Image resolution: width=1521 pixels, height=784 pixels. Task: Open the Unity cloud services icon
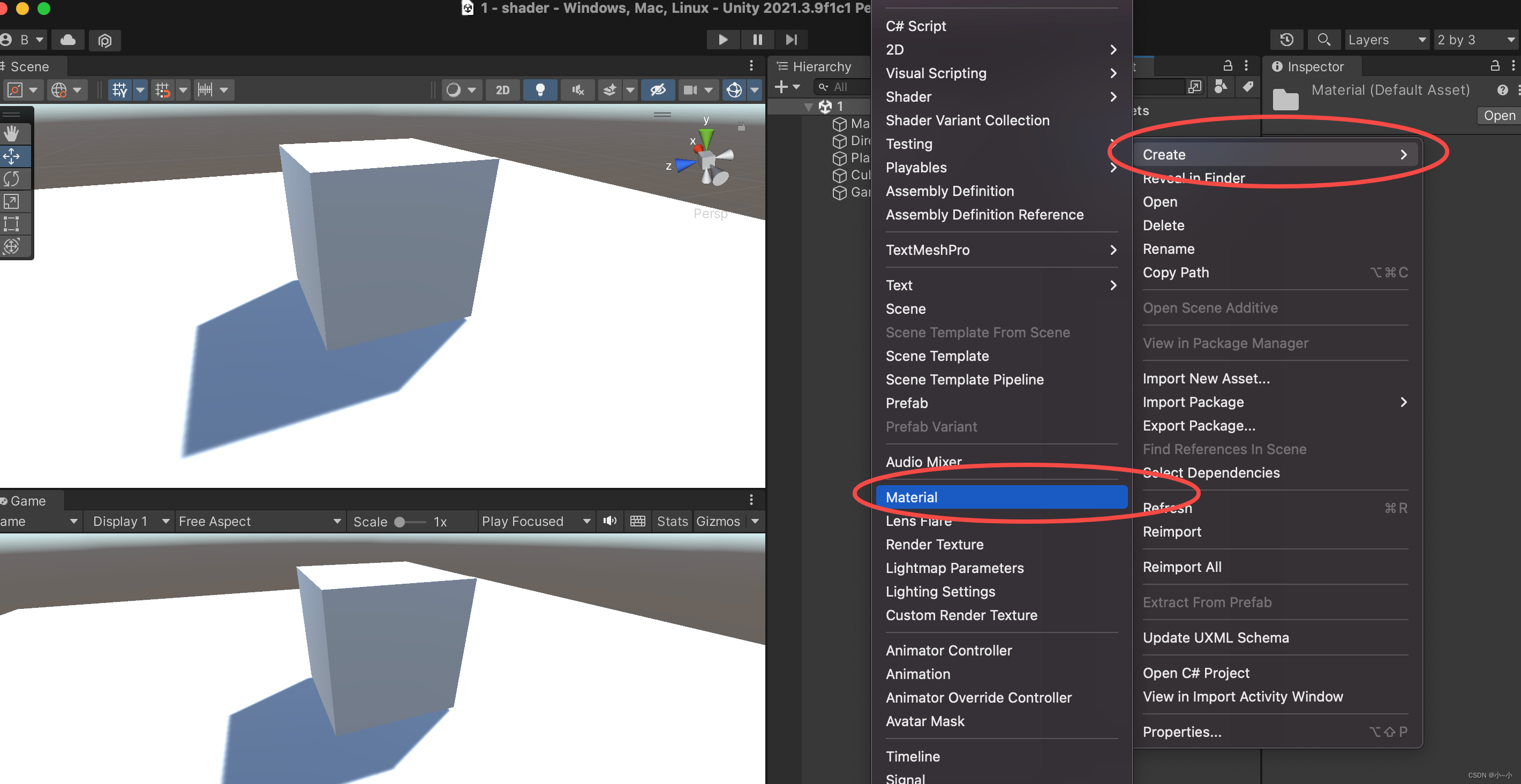68,40
